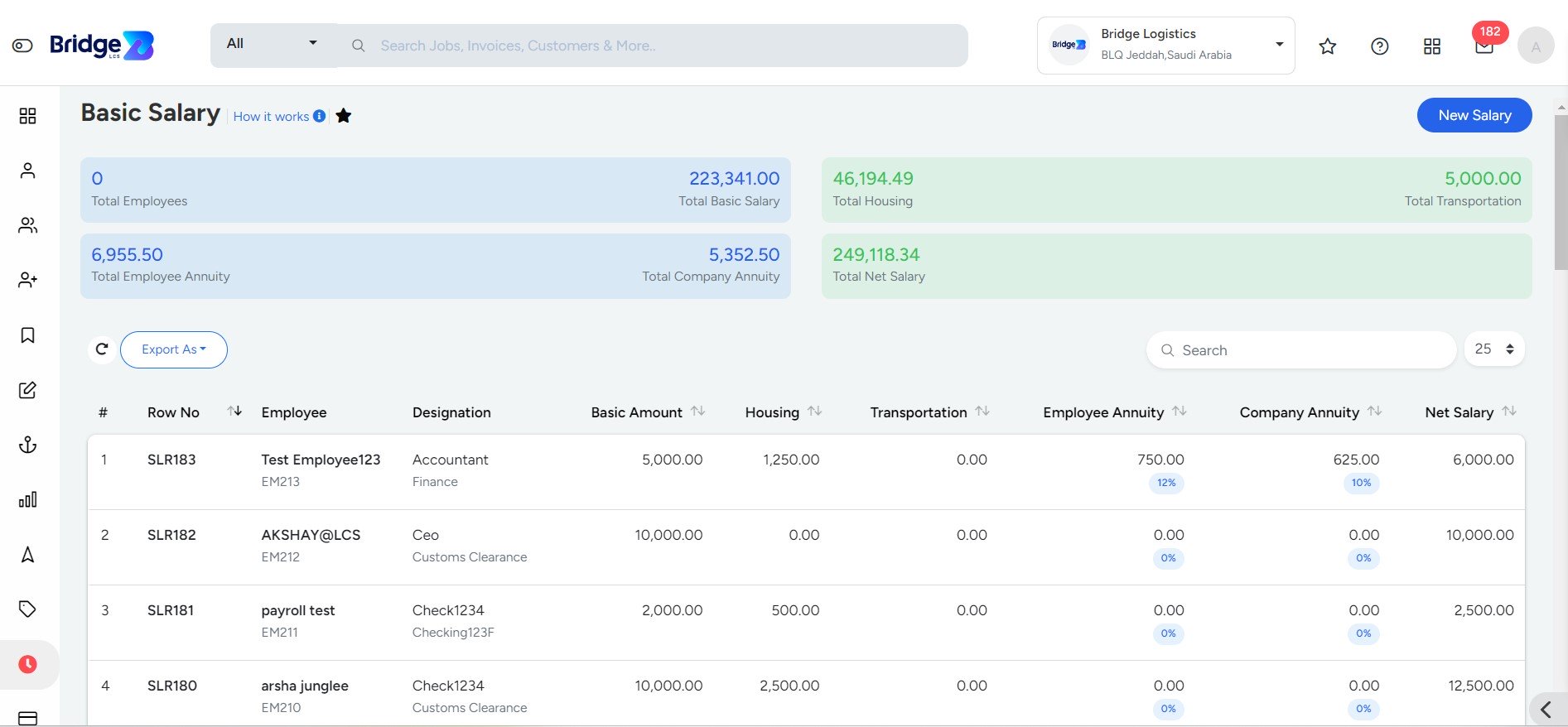Viewport: 1568px width, 727px height.
Task: Open the single user icon in sidebar
Action: pos(27,171)
